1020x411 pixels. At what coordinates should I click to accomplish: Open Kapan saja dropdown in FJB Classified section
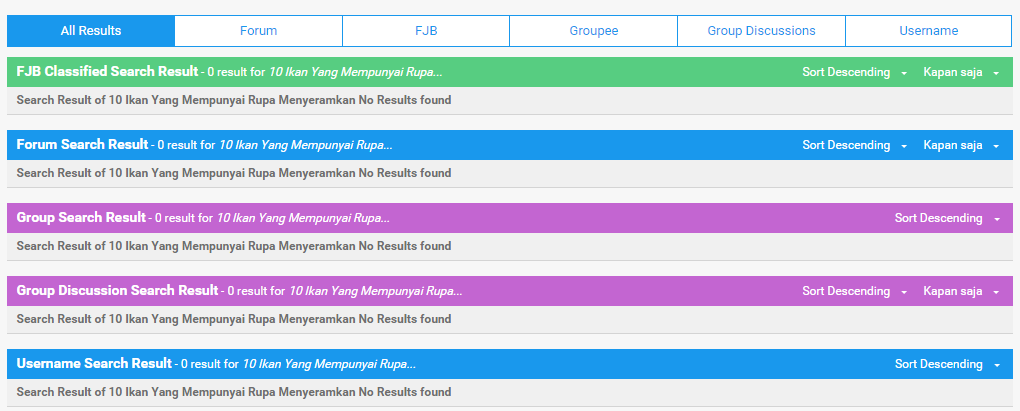[x=961, y=73]
